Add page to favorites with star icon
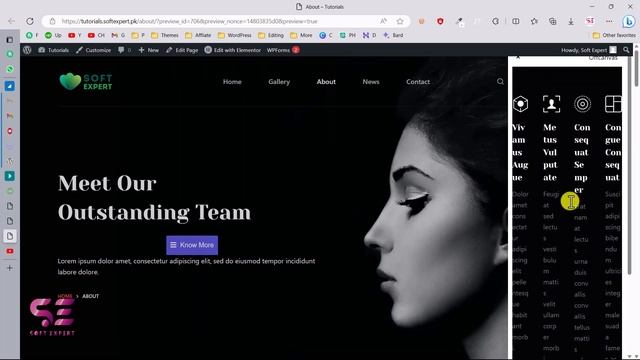 (400, 21)
